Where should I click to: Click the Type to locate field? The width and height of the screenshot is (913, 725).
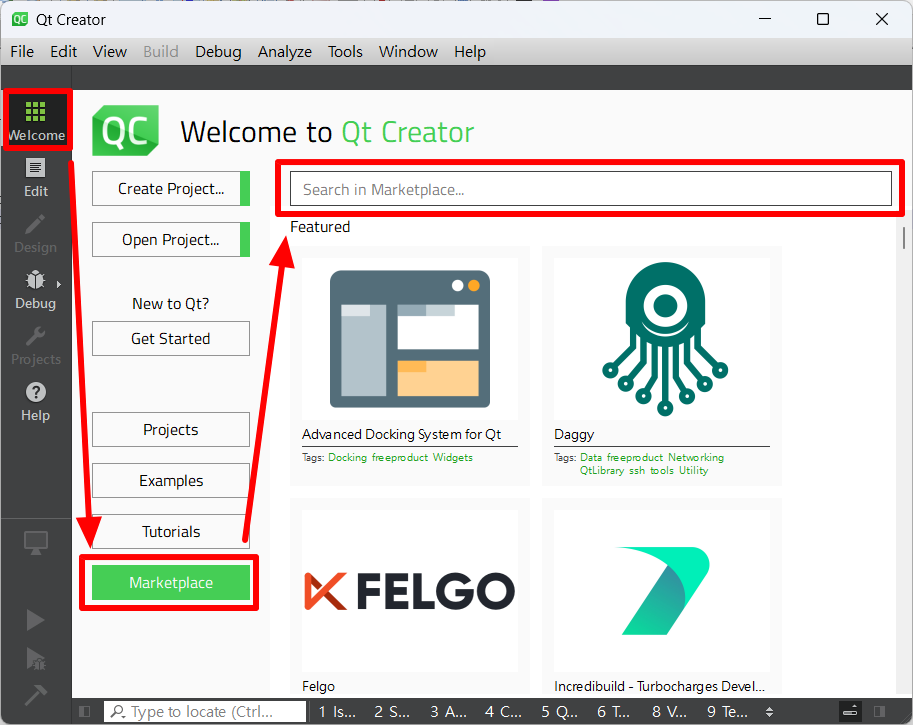205,712
